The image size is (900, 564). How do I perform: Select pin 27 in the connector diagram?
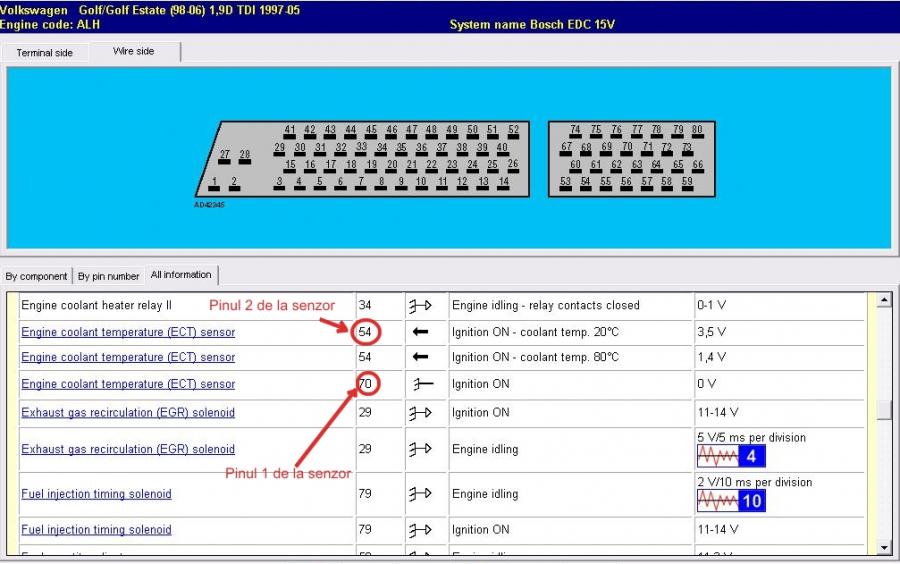pos(224,156)
